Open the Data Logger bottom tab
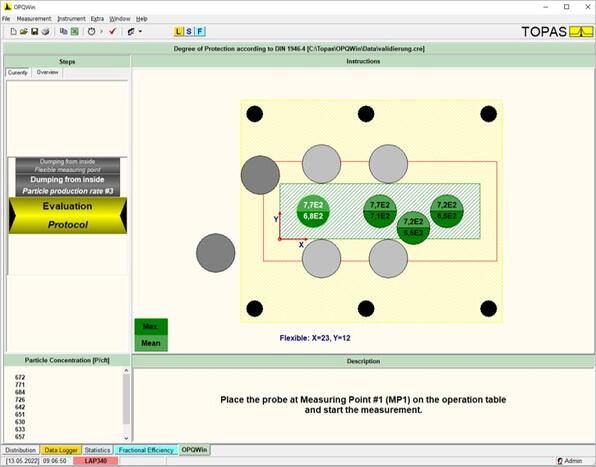This screenshot has height=467, width=596. (x=61, y=450)
